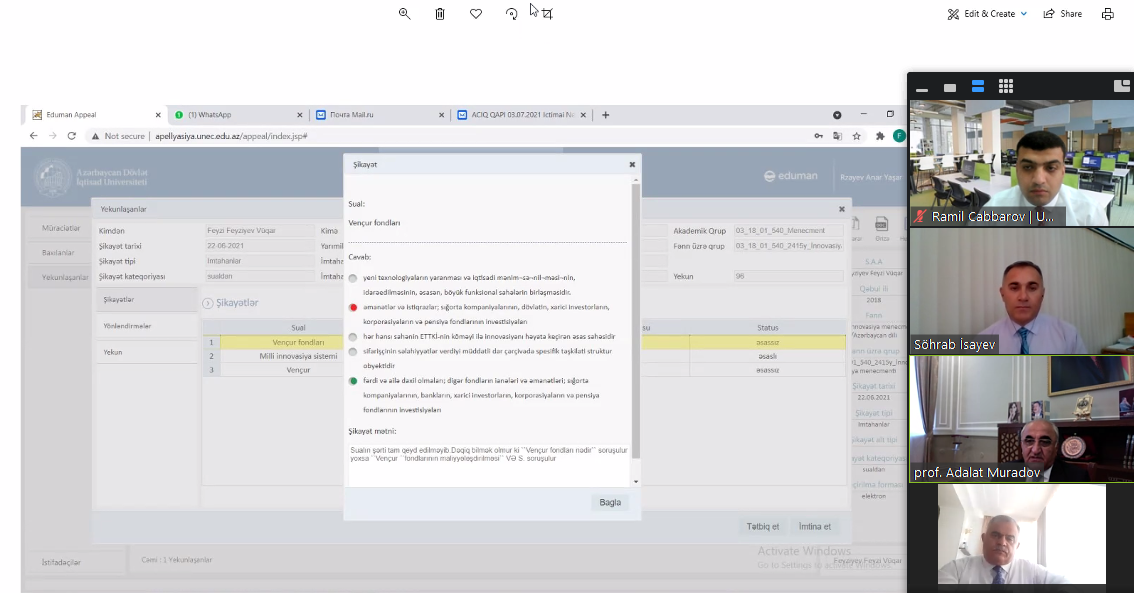Select the row 3 'Vençur' table cell
Viewport: 1134px width, 593px height.
pos(298,370)
